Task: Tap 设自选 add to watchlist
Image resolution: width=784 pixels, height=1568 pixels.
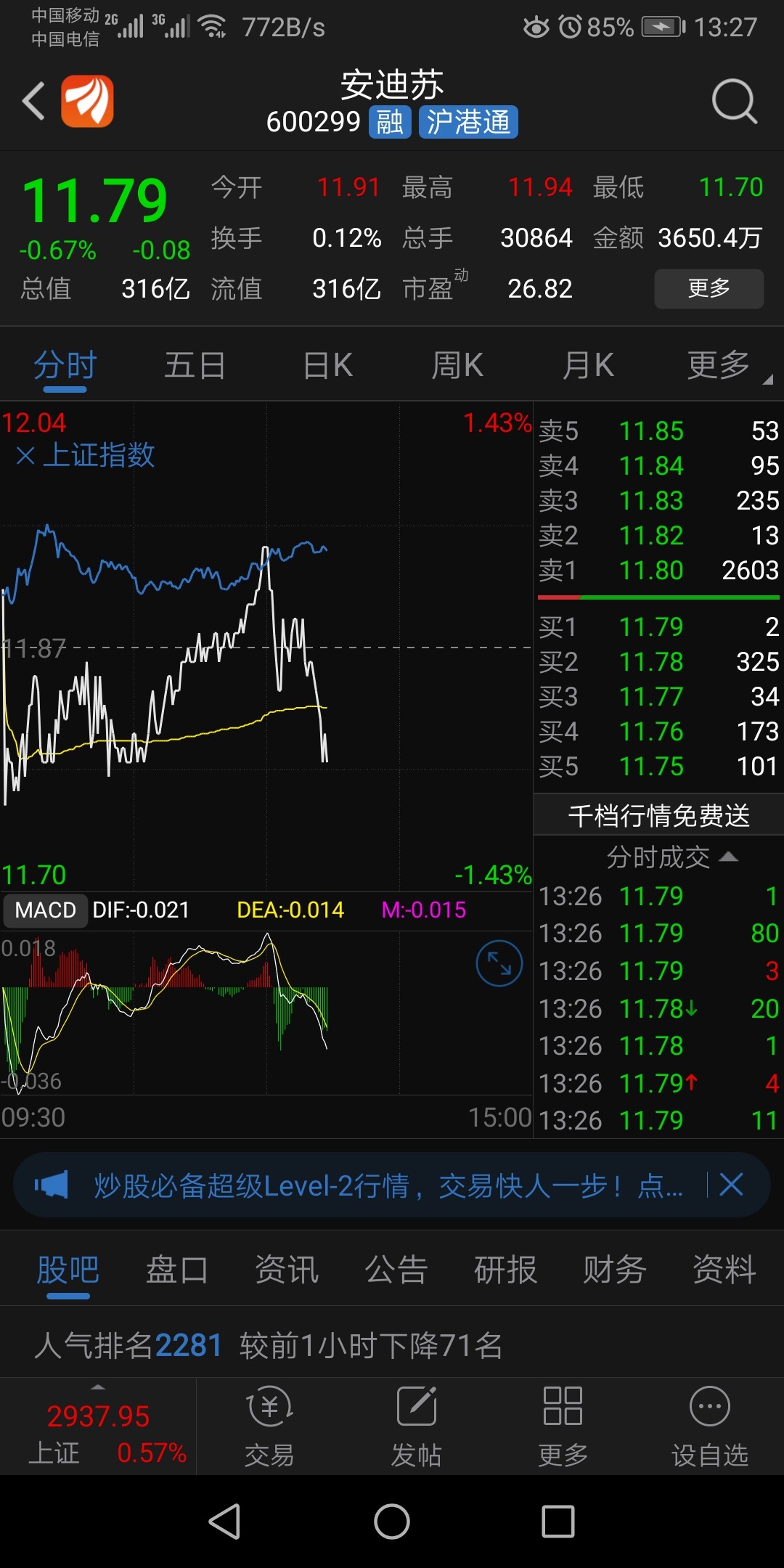Action: coord(709,1427)
